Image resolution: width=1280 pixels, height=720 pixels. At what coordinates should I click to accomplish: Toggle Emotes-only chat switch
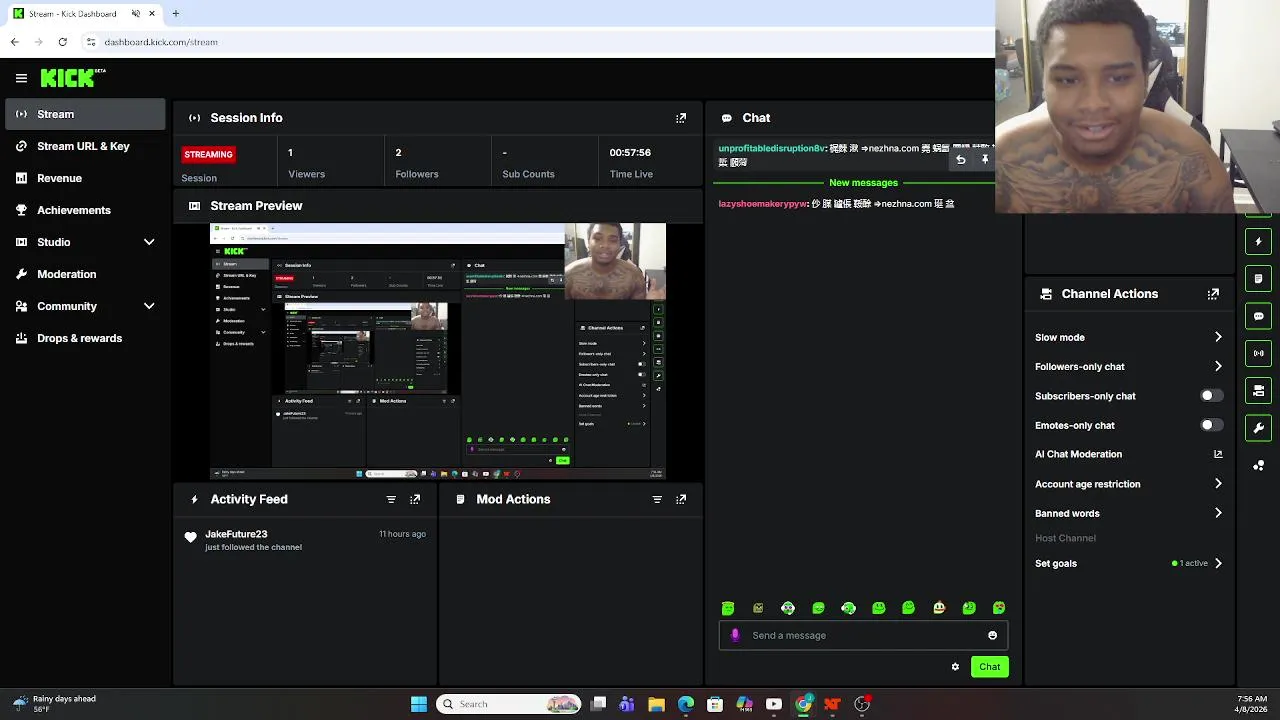[1210, 425]
